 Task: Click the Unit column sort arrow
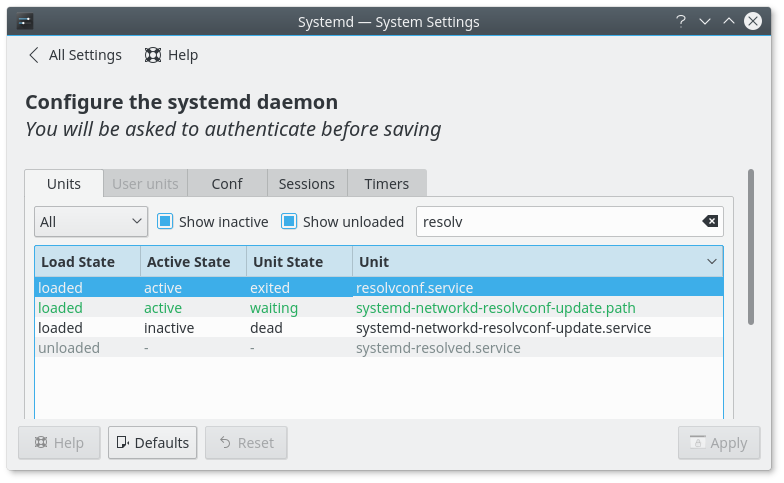712,262
